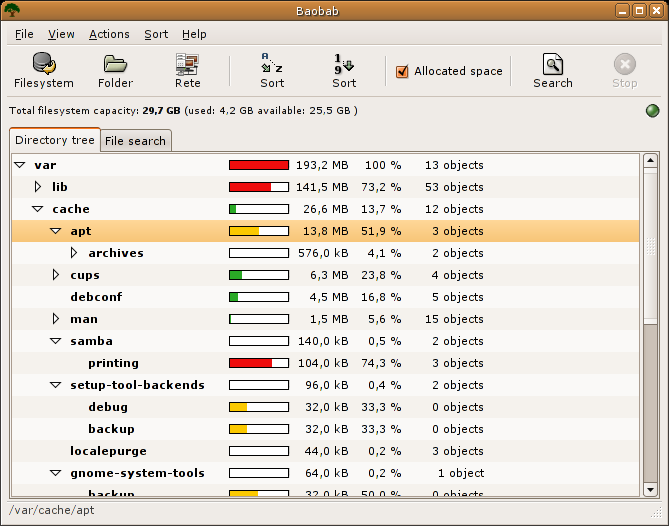Click the Rete remote scan icon
Viewport: 669px width, 526px height.
point(187,63)
